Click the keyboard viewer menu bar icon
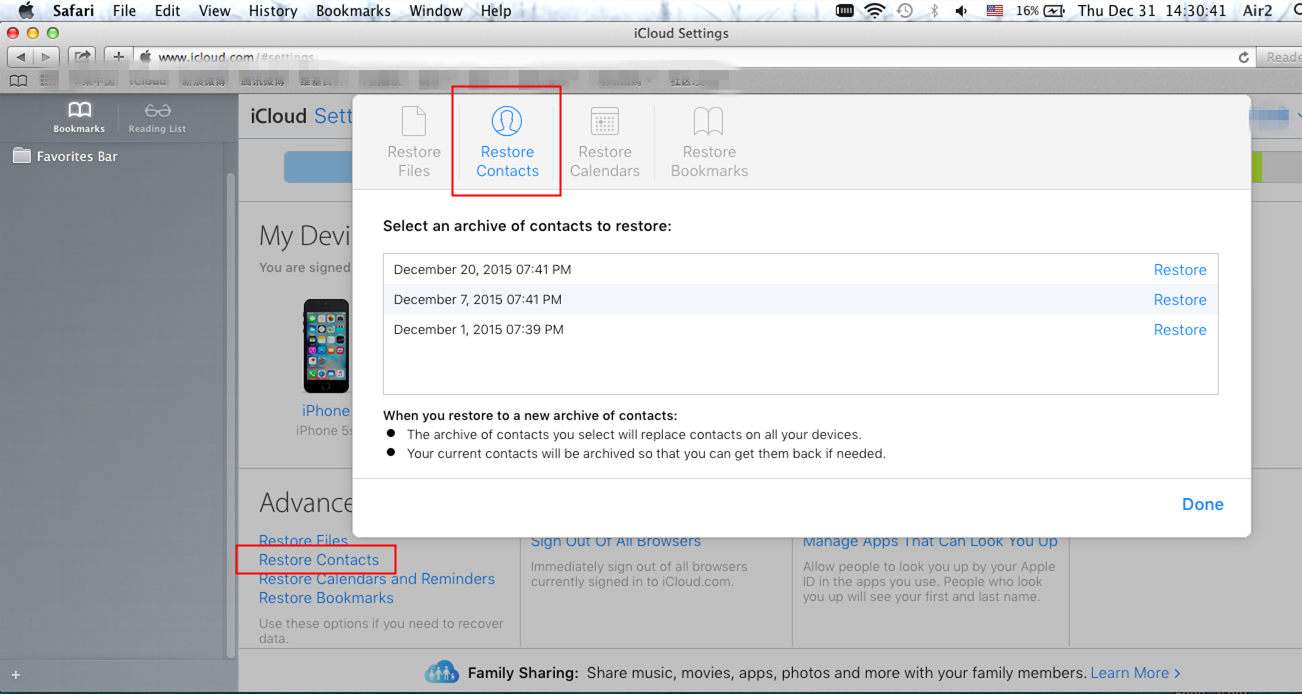 coord(845,11)
